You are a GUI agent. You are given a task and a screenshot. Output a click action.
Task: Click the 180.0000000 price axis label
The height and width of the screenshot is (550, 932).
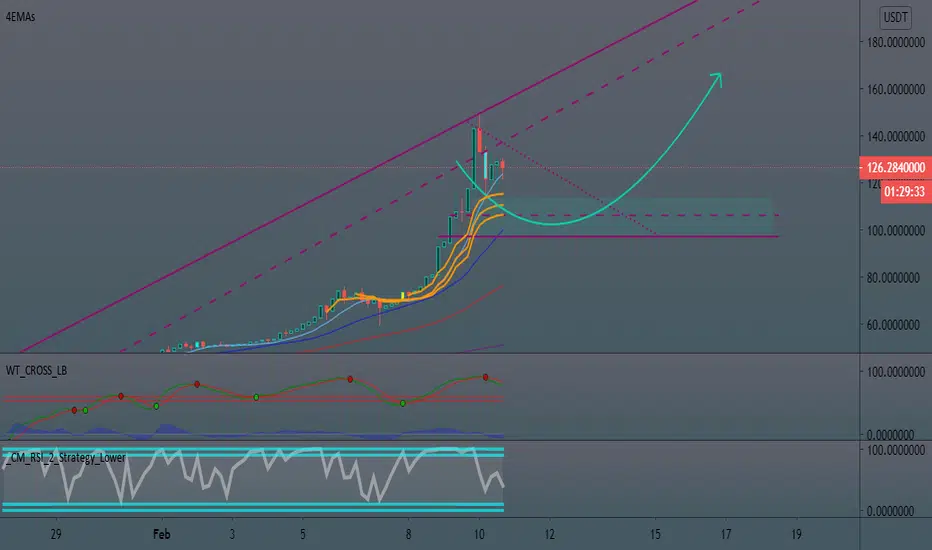coord(896,42)
